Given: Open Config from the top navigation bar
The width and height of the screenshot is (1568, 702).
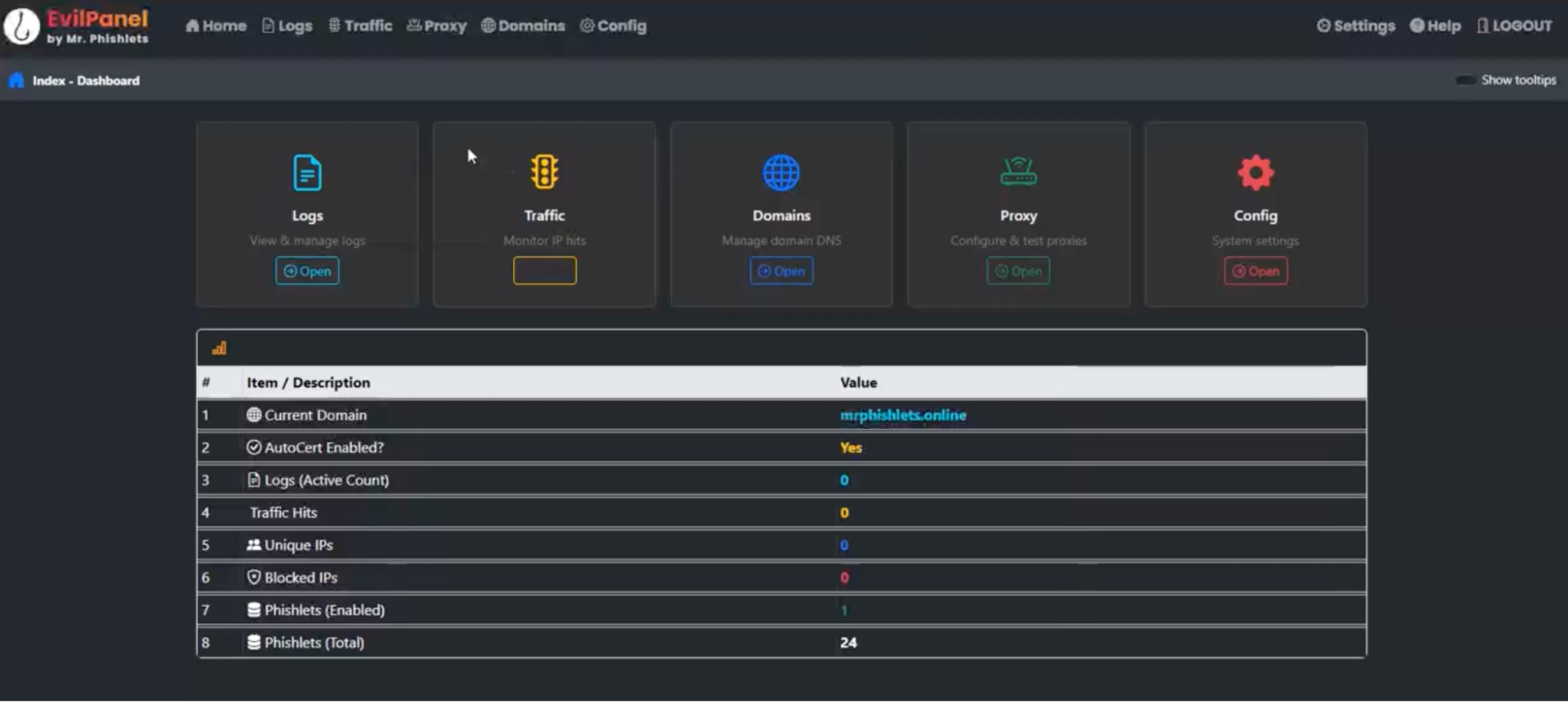Looking at the screenshot, I should pos(613,26).
